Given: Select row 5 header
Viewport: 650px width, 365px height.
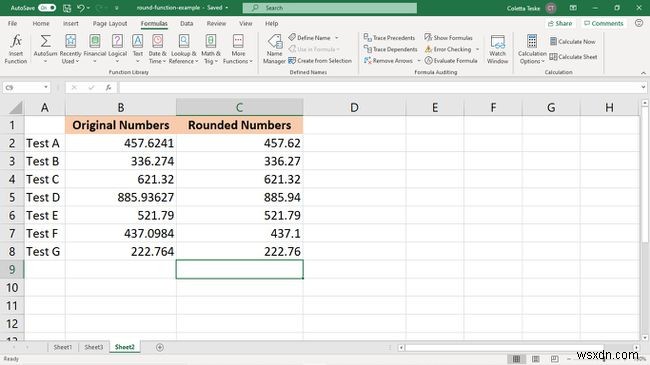Looking at the screenshot, I should 12,197.
